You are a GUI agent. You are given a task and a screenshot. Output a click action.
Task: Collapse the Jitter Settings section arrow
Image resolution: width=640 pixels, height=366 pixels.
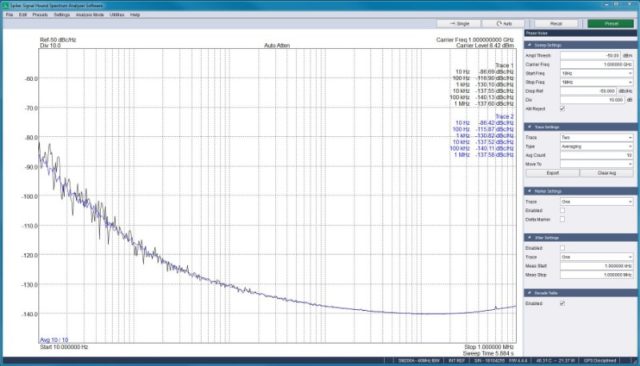pos(529,237)
